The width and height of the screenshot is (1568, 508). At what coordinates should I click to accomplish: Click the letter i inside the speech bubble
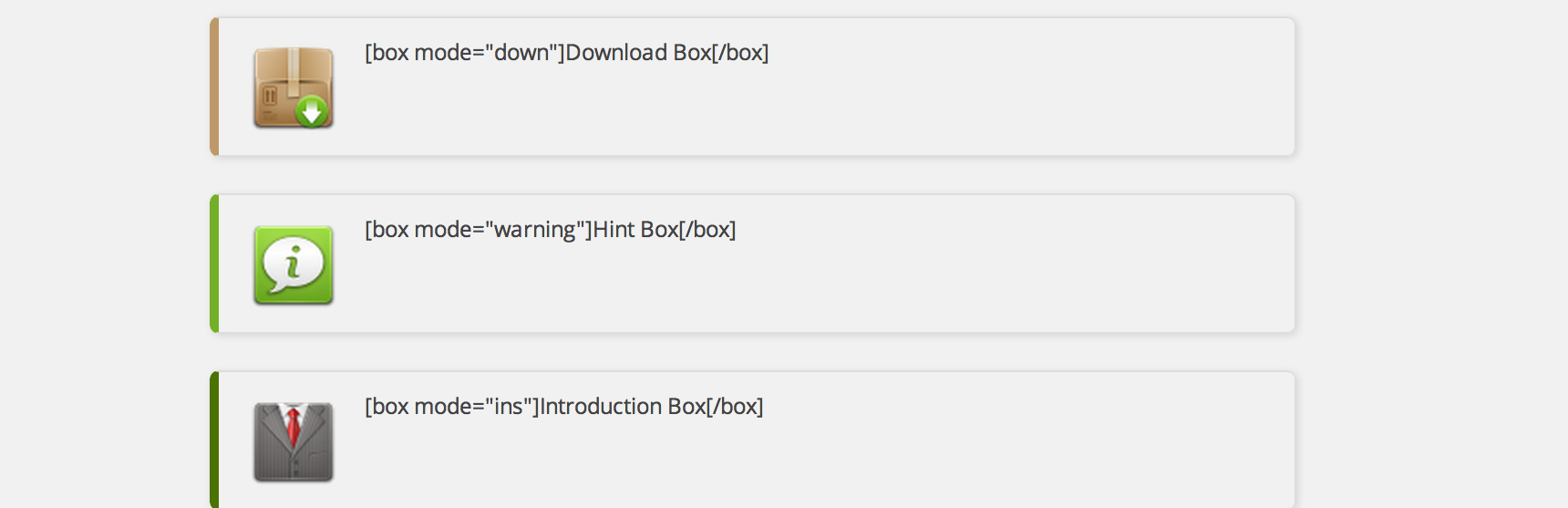coord(293,264)
